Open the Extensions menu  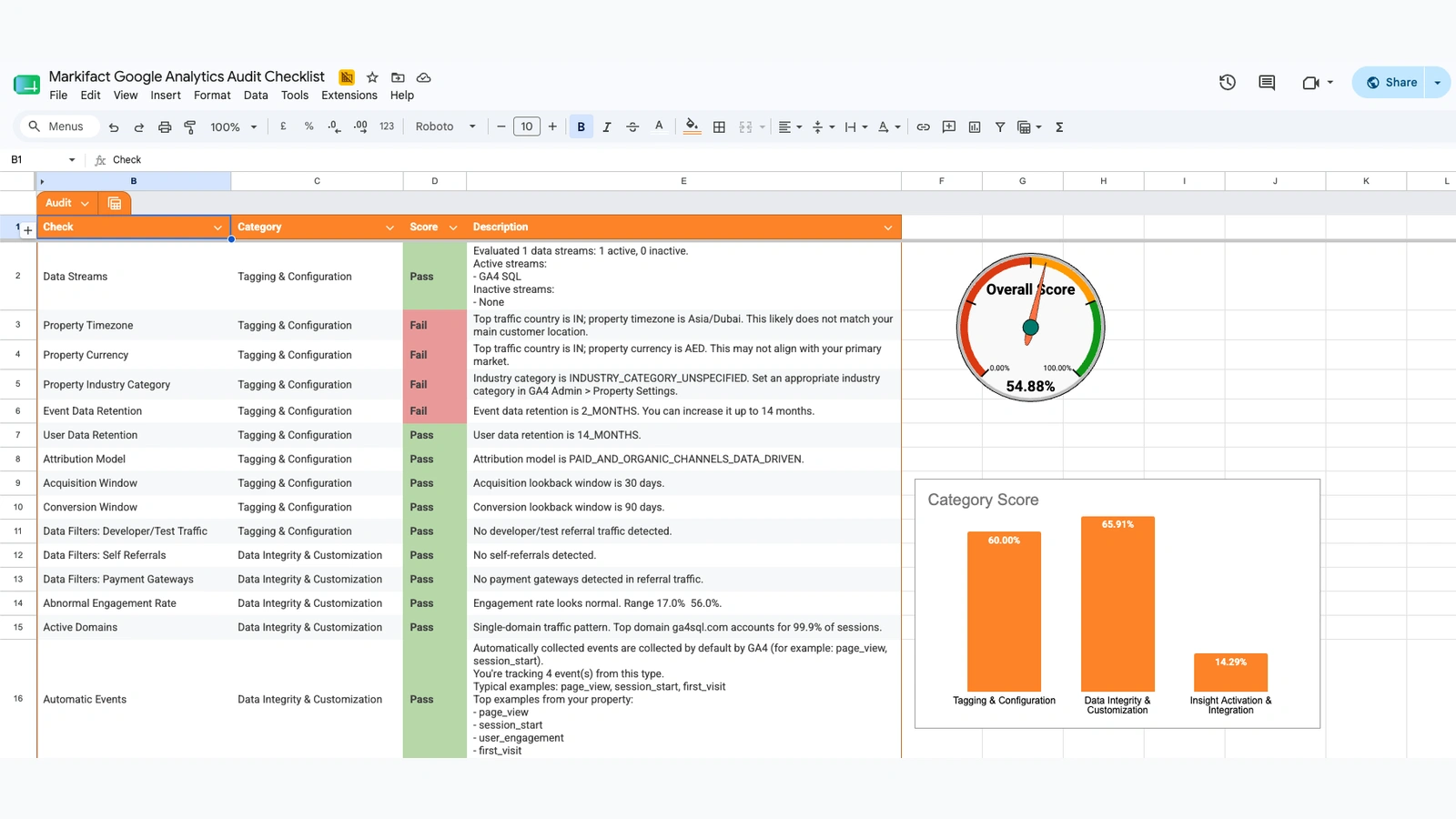[x=349, y=96]
